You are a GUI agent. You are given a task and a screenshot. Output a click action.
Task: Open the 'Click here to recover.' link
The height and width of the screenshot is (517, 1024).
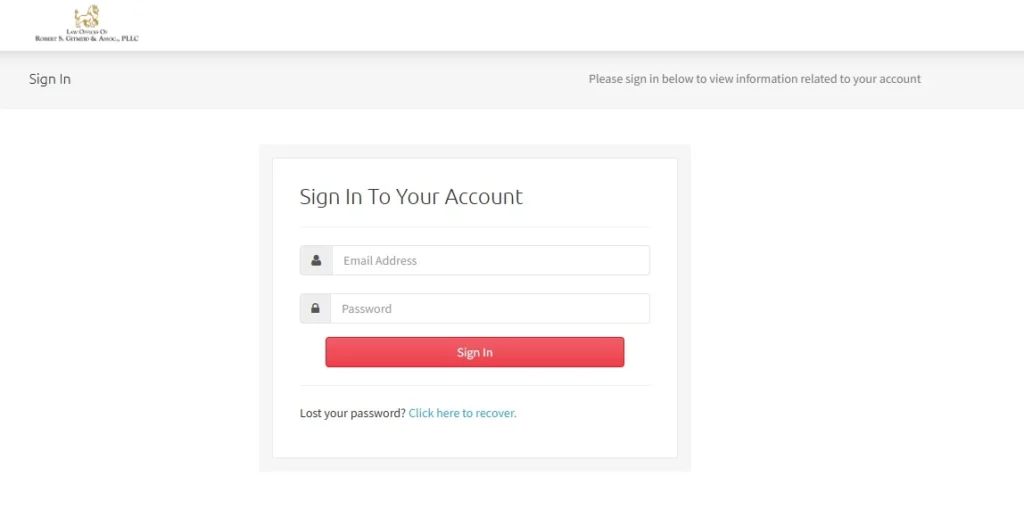click(x=462, y=413)
